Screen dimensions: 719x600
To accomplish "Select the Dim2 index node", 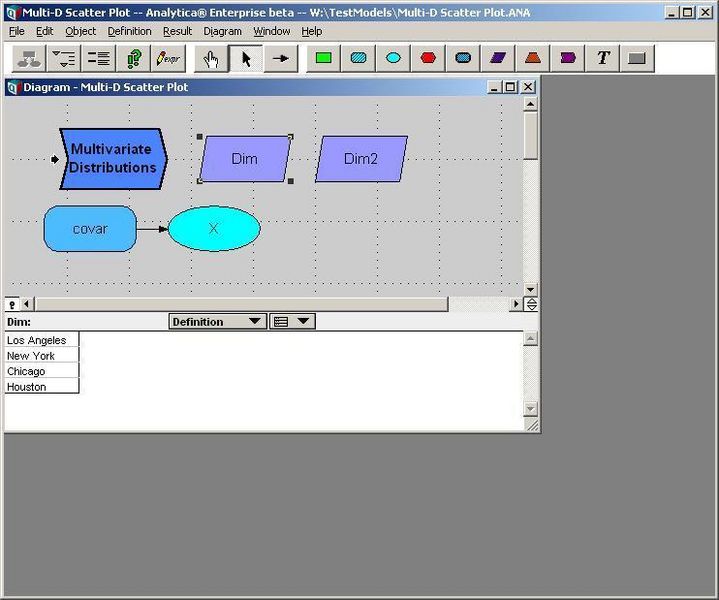I will click(x=361, y=159).
